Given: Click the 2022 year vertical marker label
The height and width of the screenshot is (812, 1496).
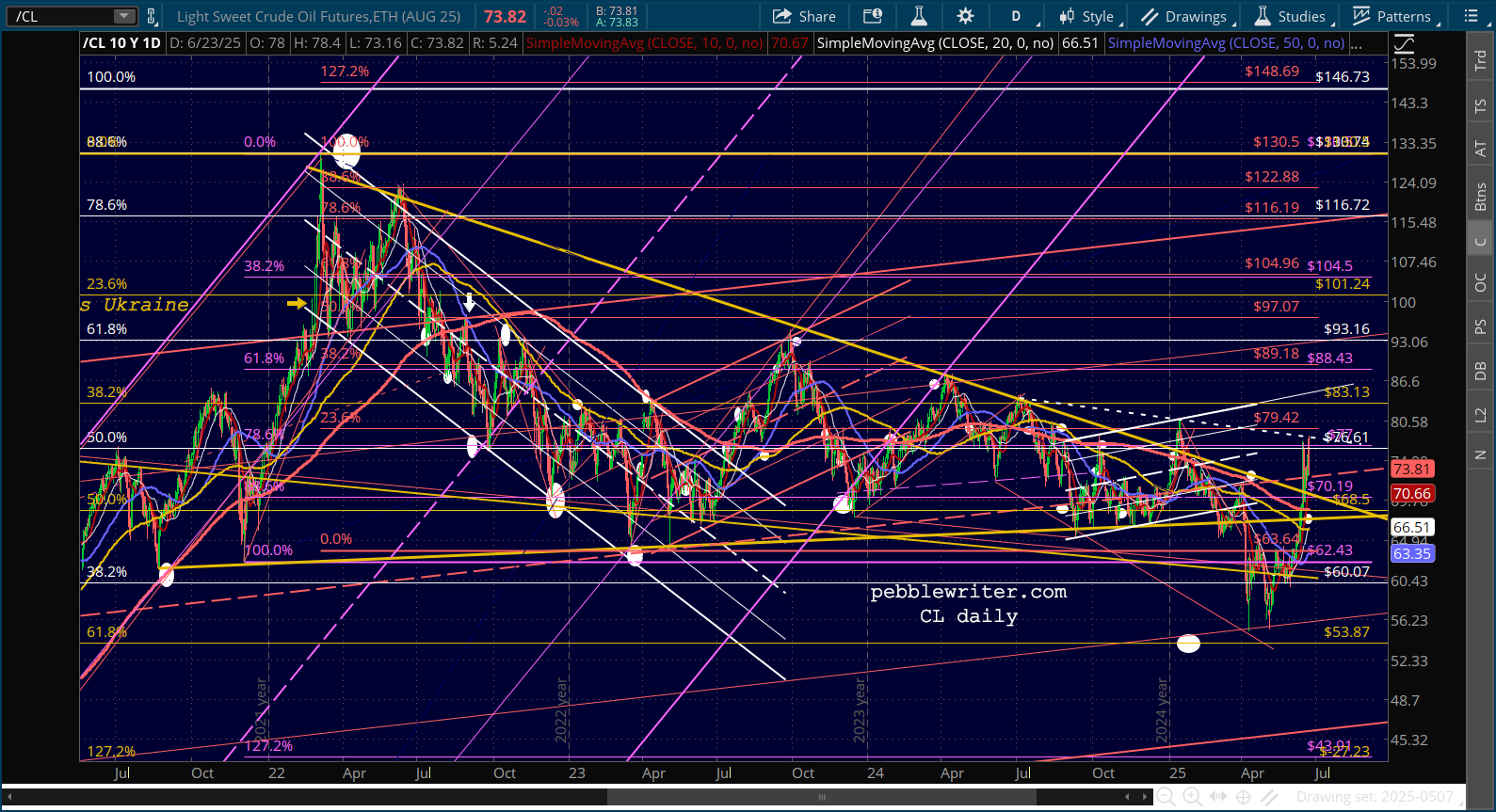Looking at the screenshot, I should click(x=561, y=710).
